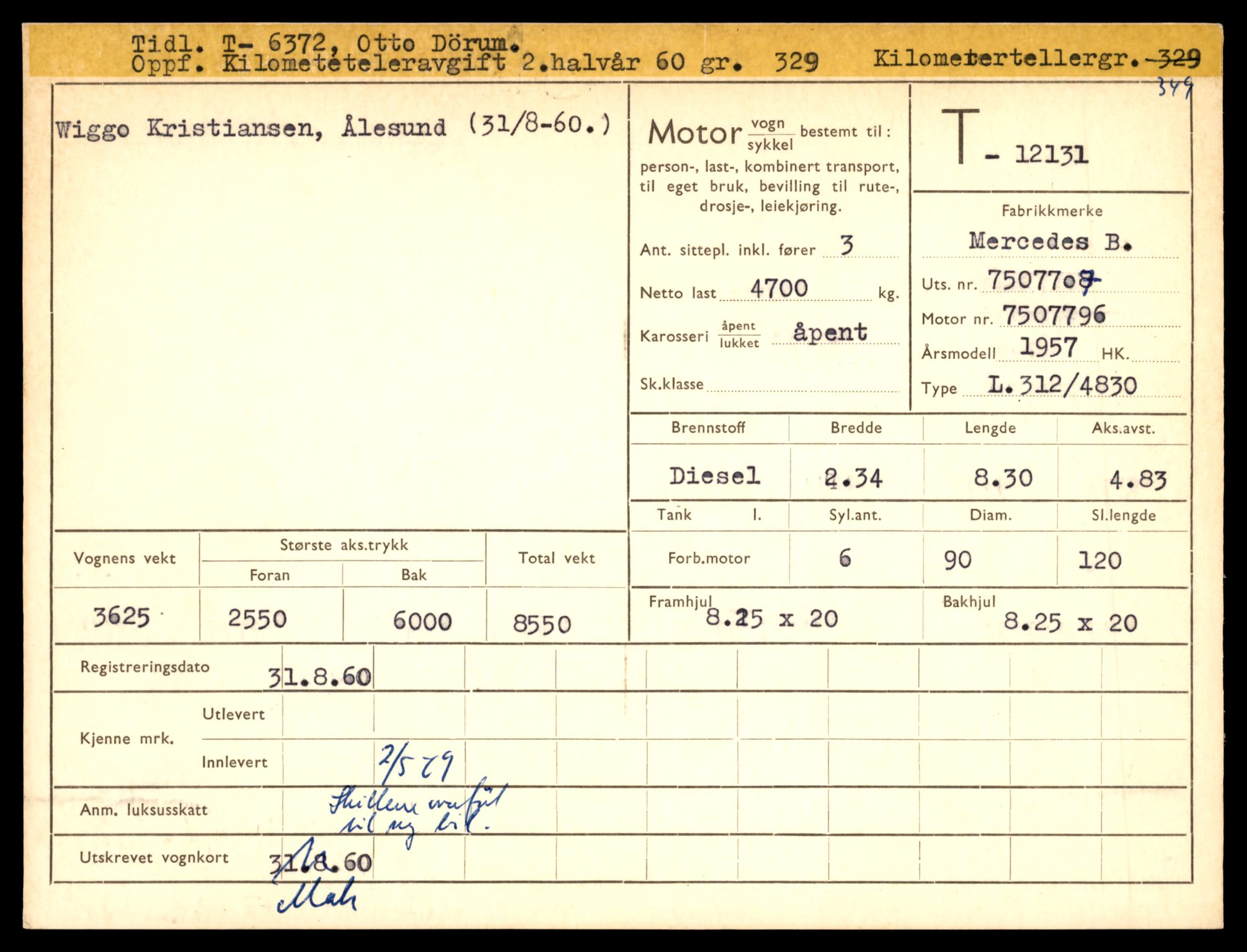
Task: Click the Sl.lengde value 120
Action: [x=1100, y=561]
